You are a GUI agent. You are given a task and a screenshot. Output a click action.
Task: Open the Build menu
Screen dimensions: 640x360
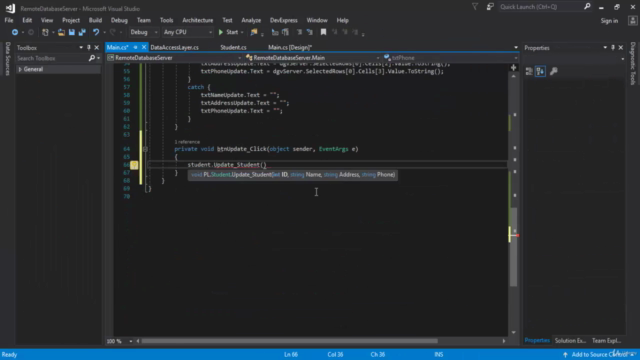tap(95, 20)
